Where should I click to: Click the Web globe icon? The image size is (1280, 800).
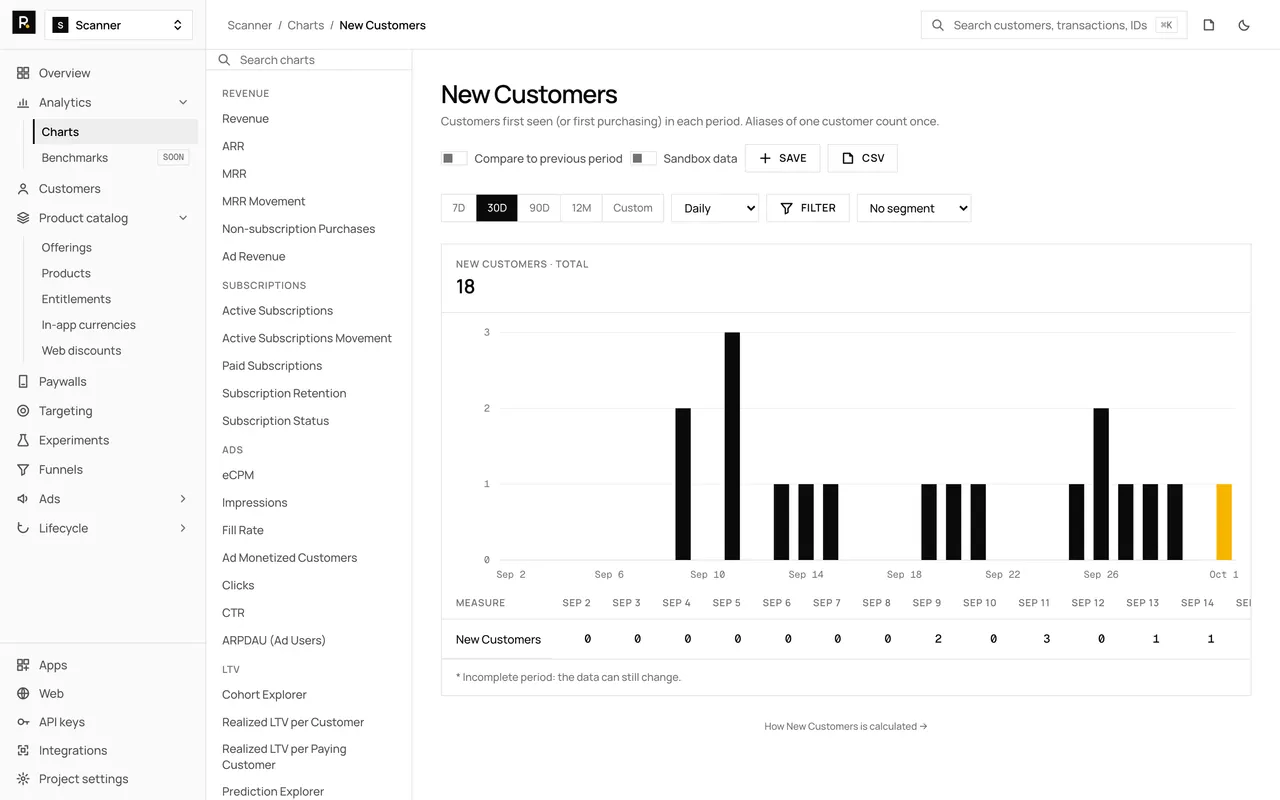pos(23,694)
